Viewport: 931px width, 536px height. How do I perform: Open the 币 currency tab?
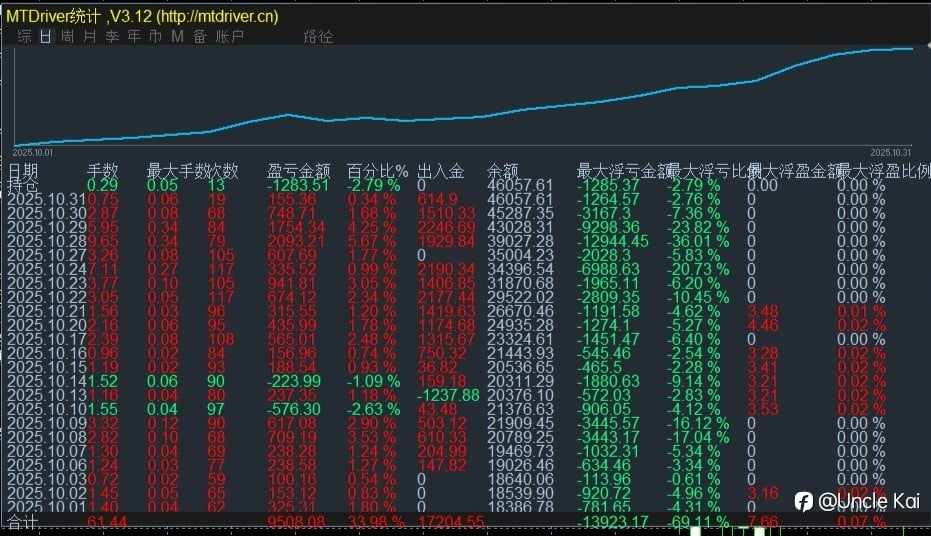[x=155, y=36]
